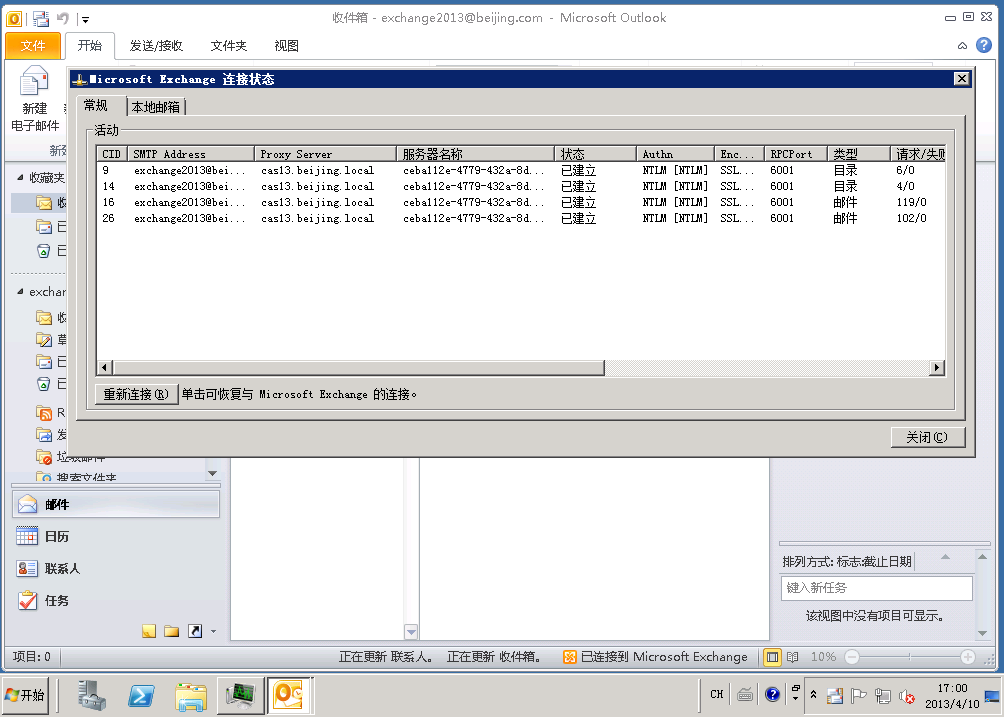Open the monitor application icon in taskbar
This screenshot has height=717, width=1004.
click(240, 695)
